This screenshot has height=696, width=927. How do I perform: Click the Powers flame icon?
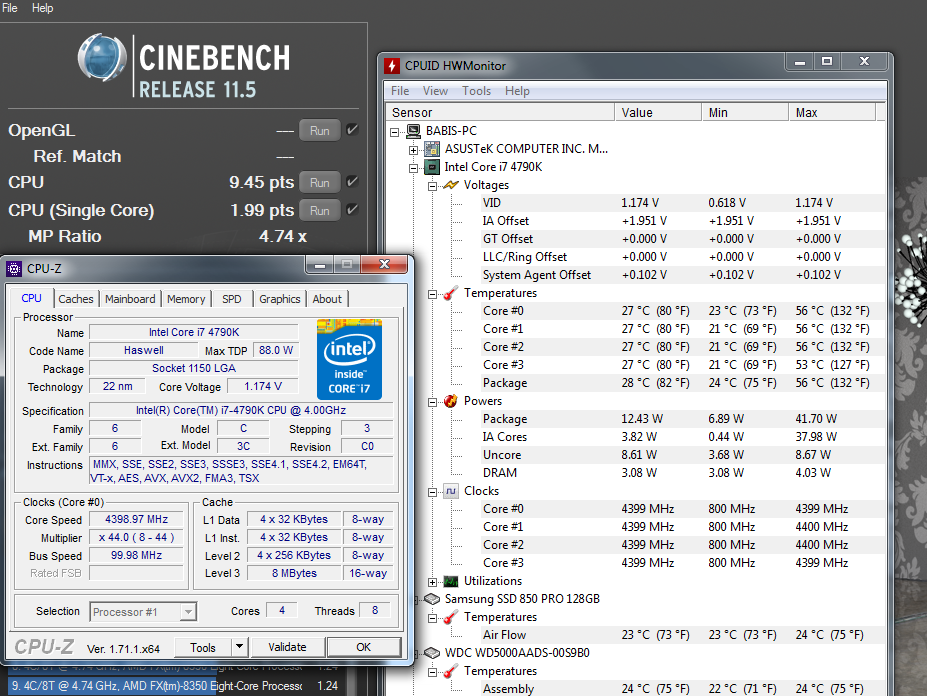point(451,401)
